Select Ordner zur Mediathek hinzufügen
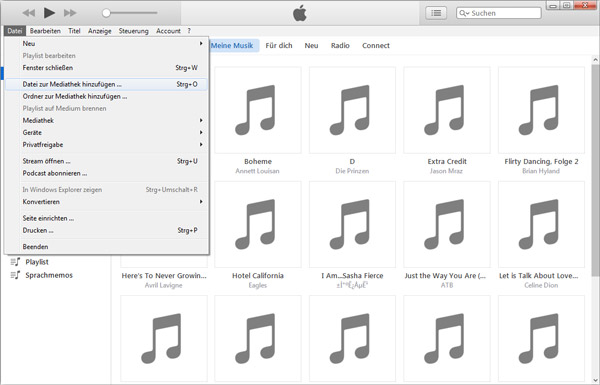600x385 pixels. click(x=107, y=96)
